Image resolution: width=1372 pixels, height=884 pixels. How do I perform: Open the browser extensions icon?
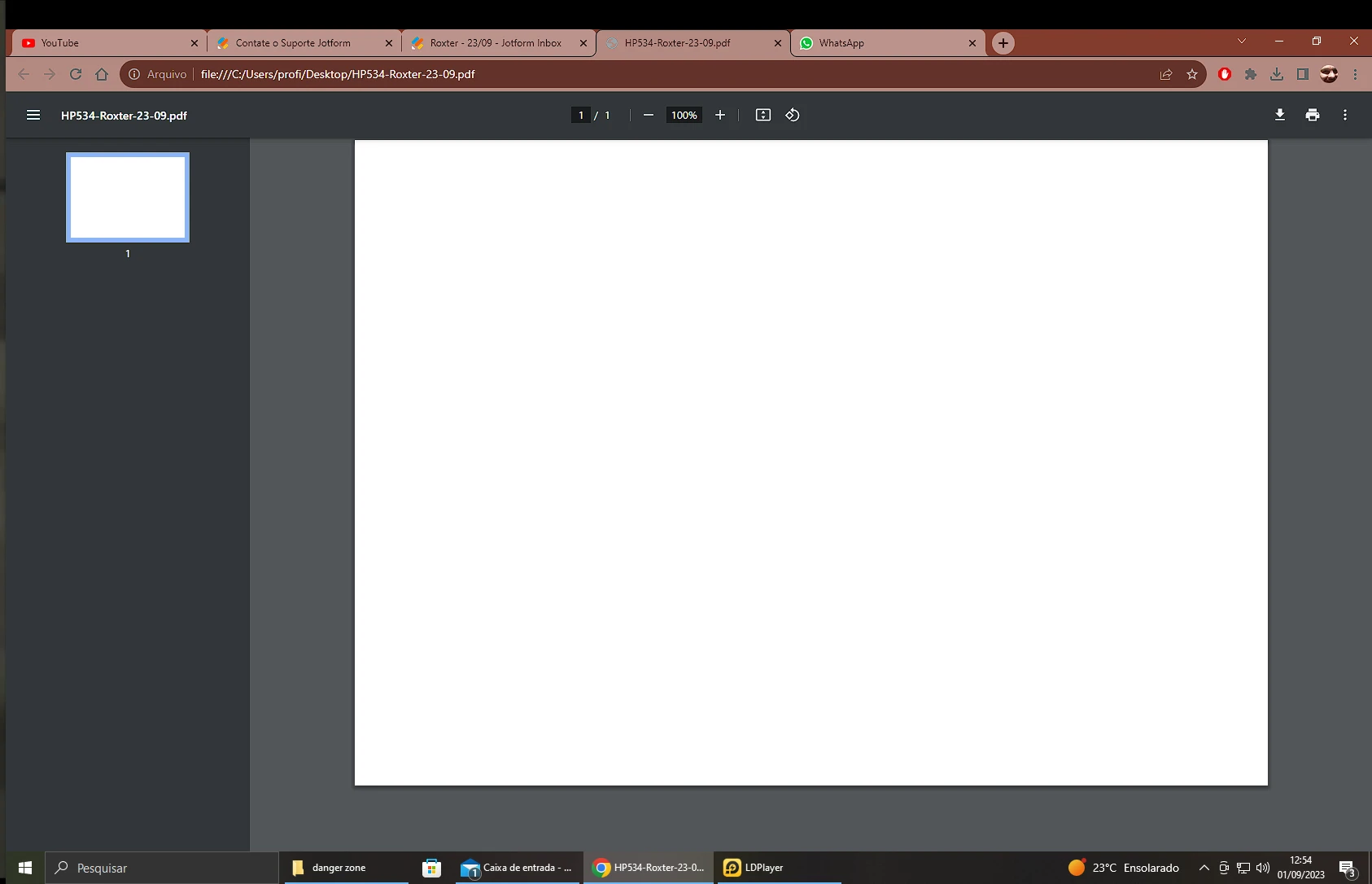tap(1250, 74)
